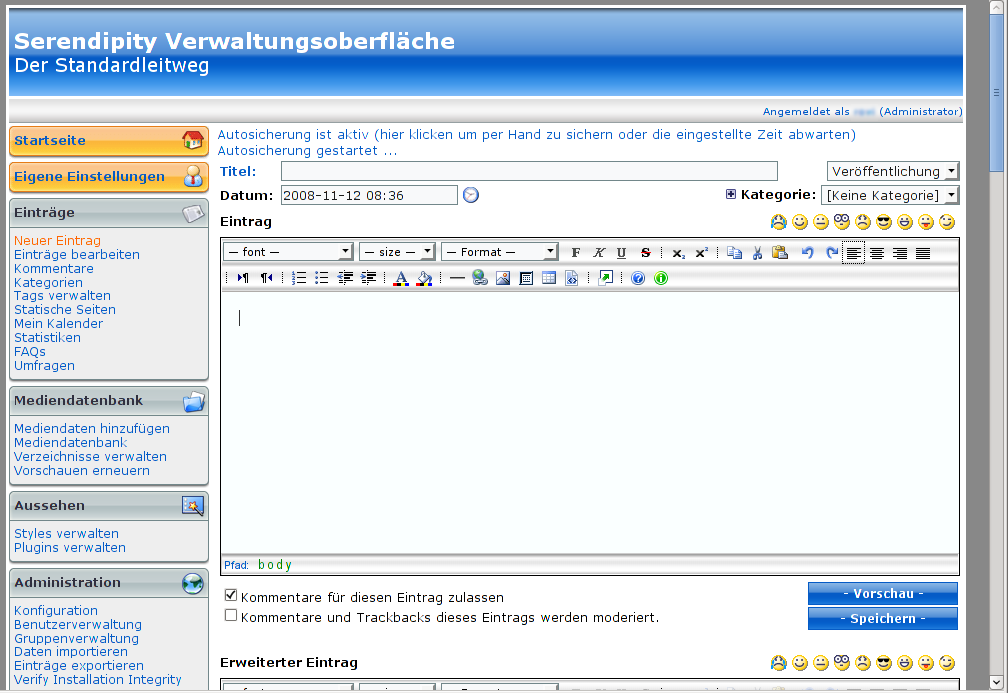
Task: Insert a horizontal rule in the Eintrag editor
Action: 457,278
